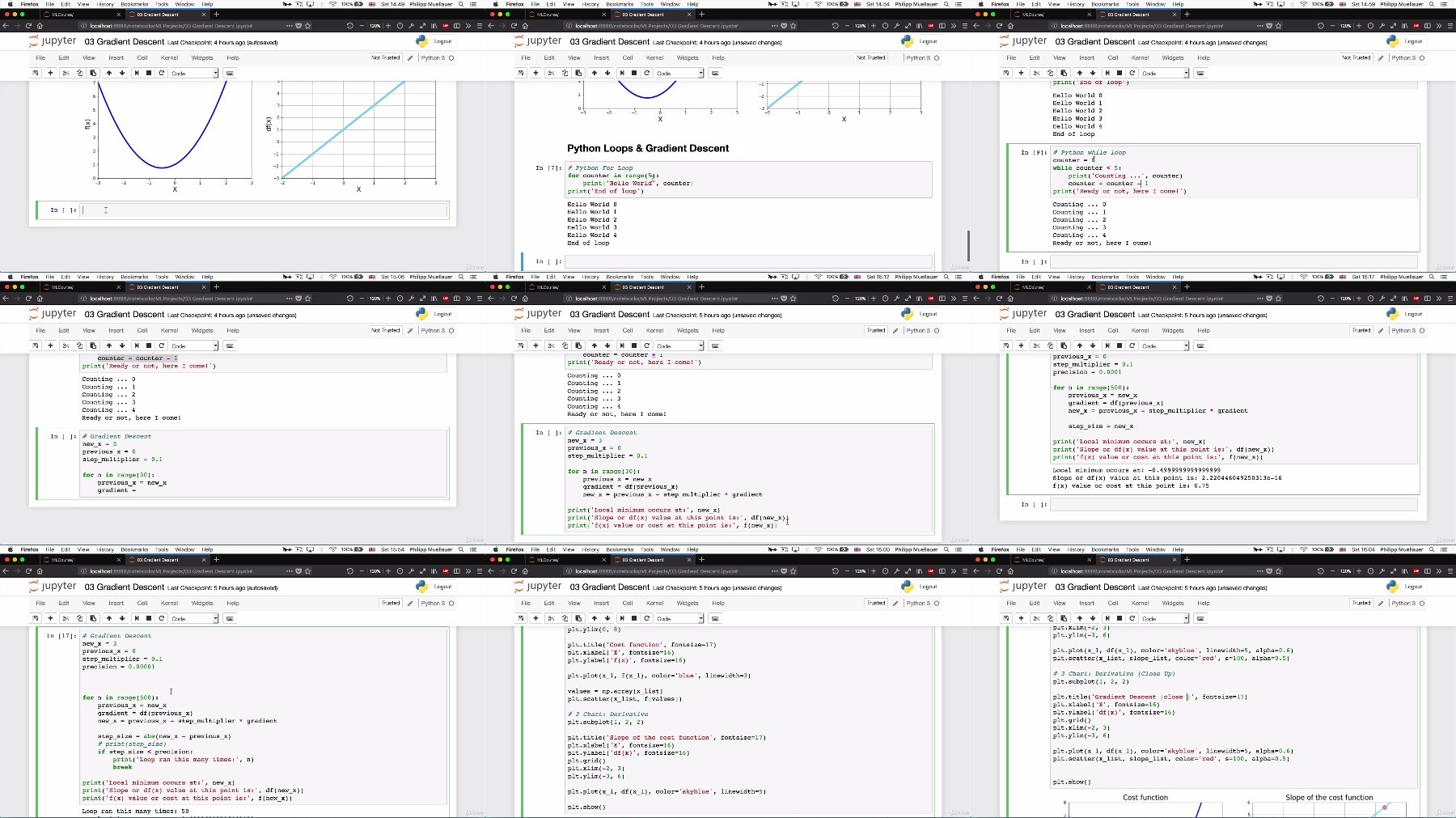Wi-Fi status icon in Sat 15:12 menu bar

point(818,277)
